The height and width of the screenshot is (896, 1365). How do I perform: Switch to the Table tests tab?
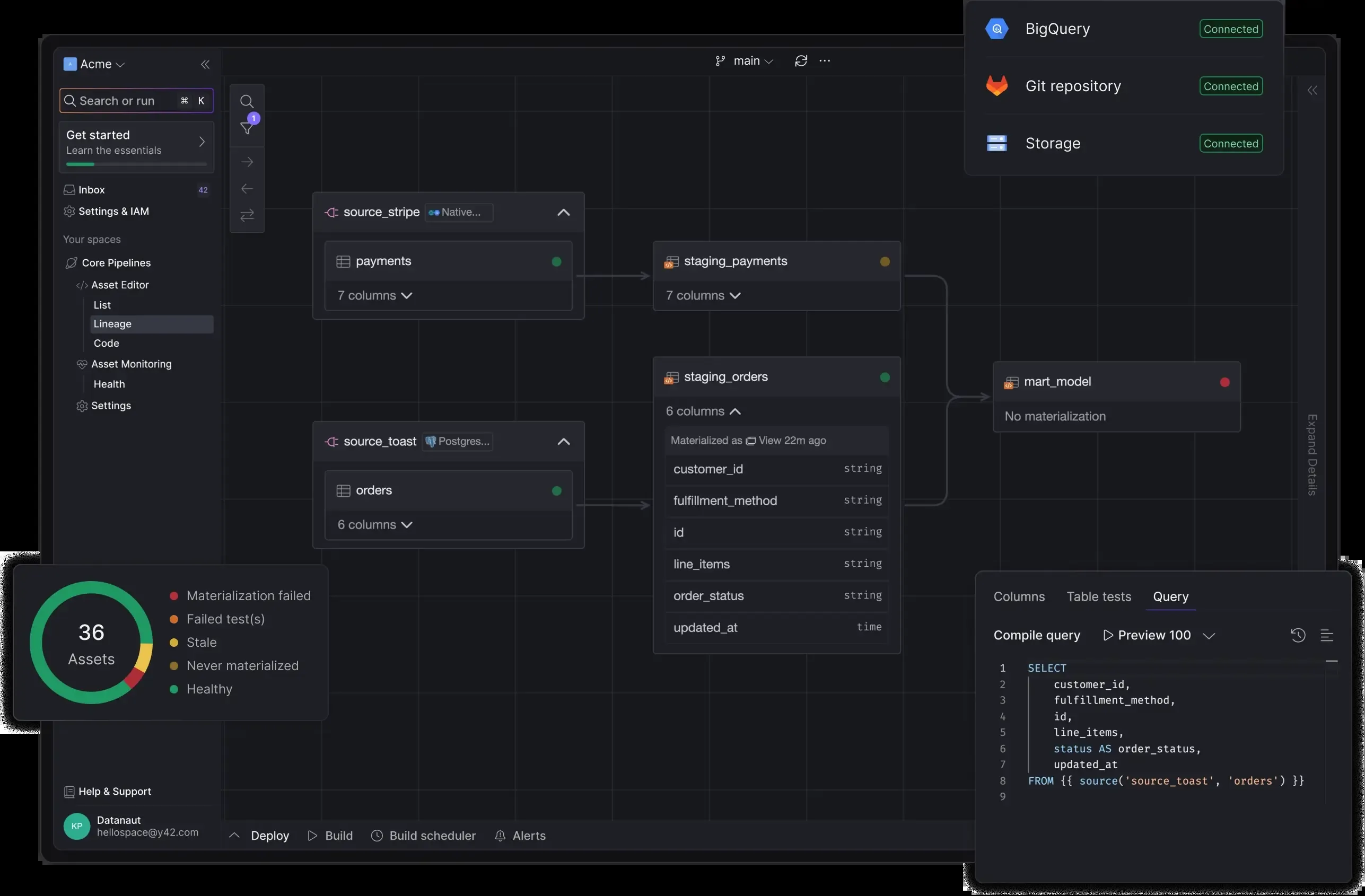click(x=1099, y=597)
